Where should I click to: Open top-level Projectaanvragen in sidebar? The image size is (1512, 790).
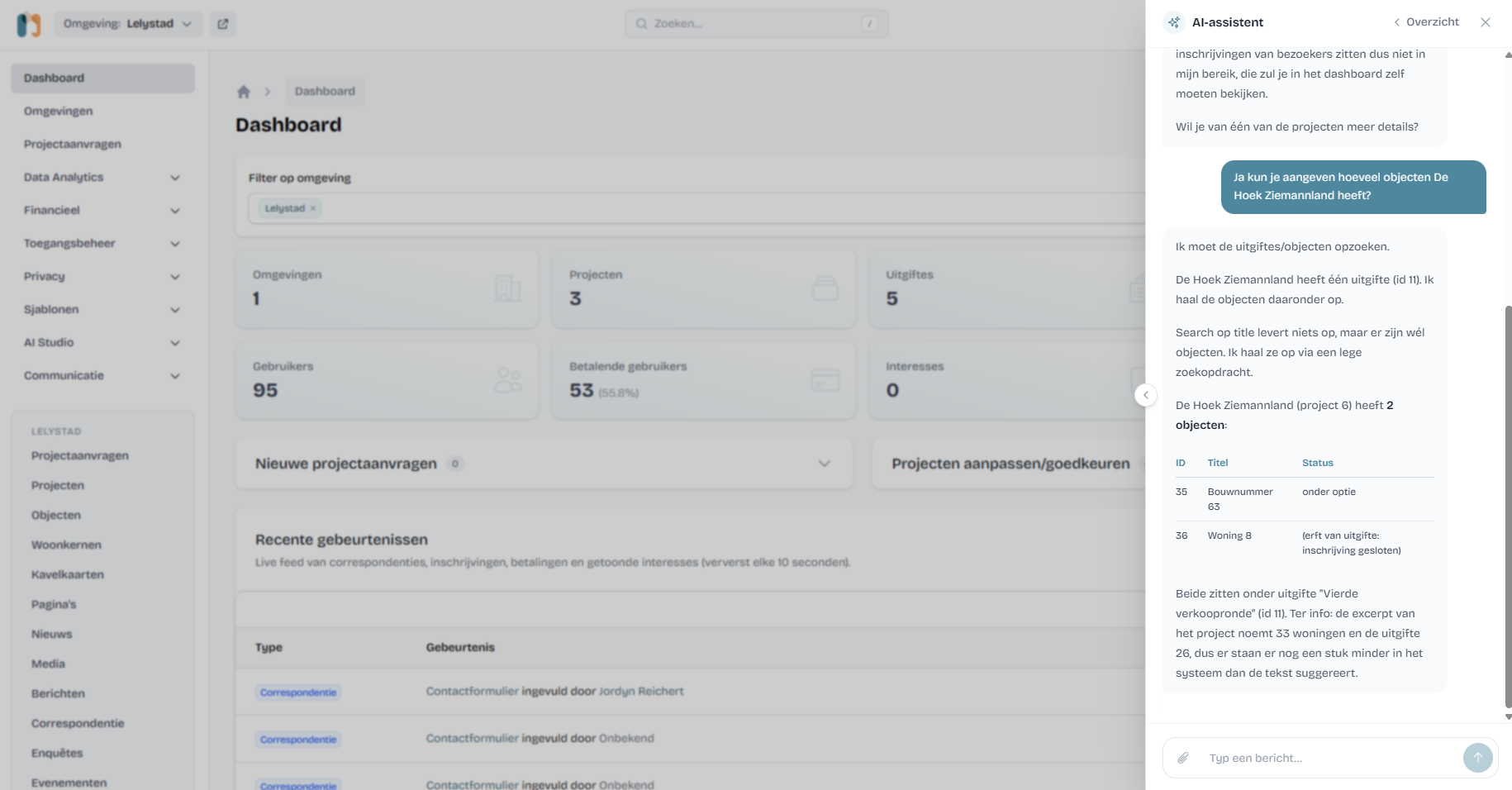(102, 144)
